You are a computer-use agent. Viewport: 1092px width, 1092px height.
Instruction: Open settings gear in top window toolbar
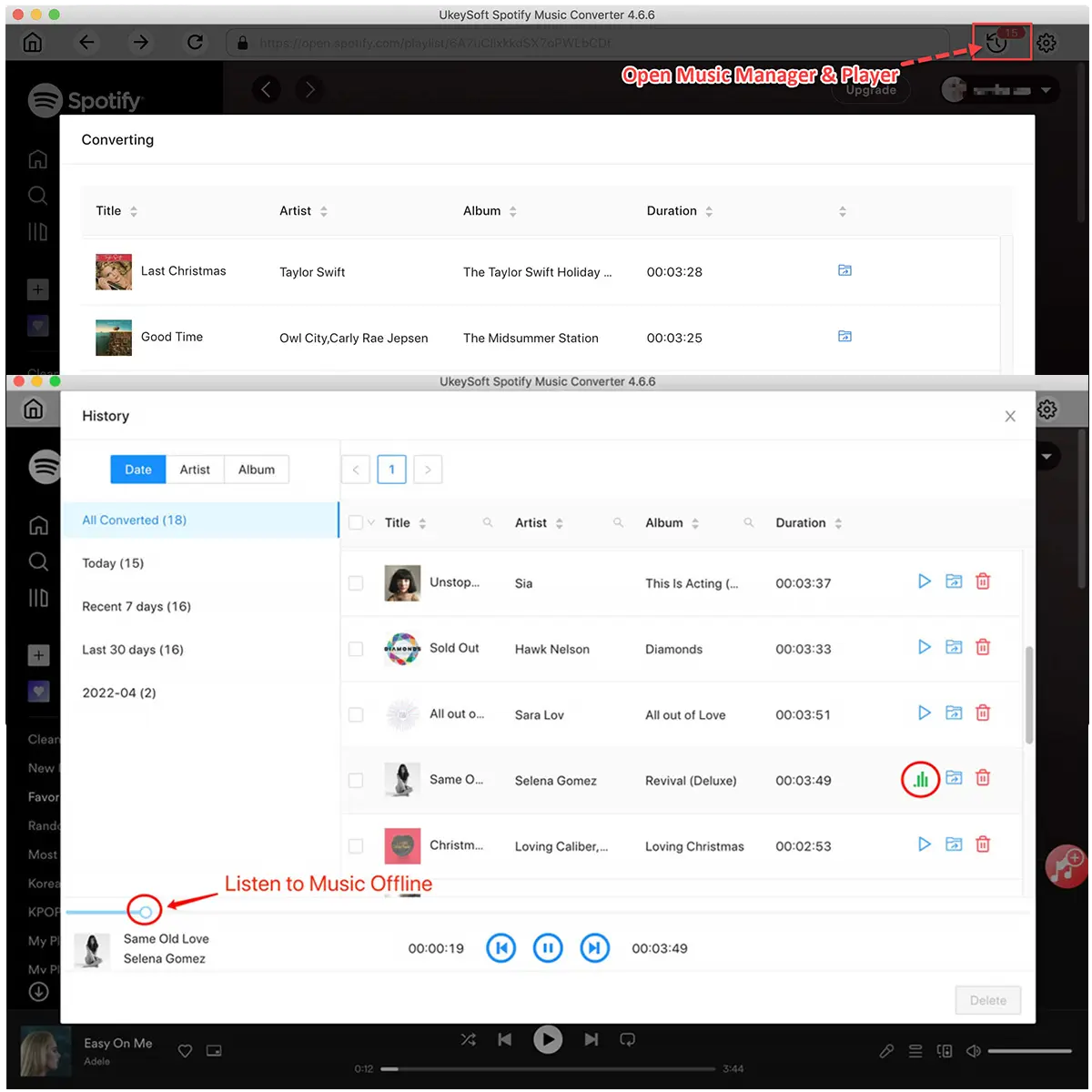(1046, 43)
